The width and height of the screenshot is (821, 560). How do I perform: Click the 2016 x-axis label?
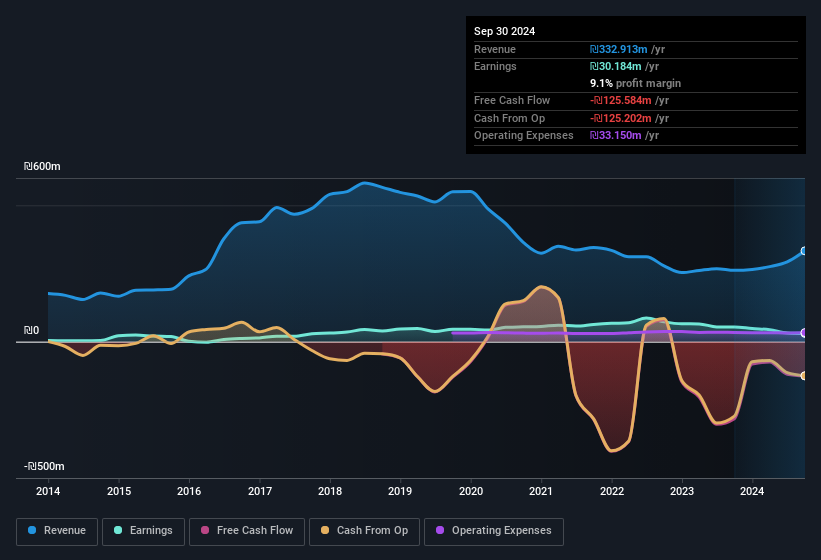point(189,491)
